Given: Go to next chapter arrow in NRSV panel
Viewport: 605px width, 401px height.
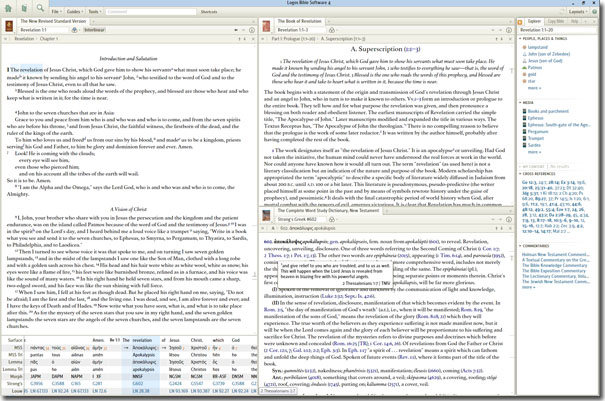Looking at the screenshot, I should point(245,39).
